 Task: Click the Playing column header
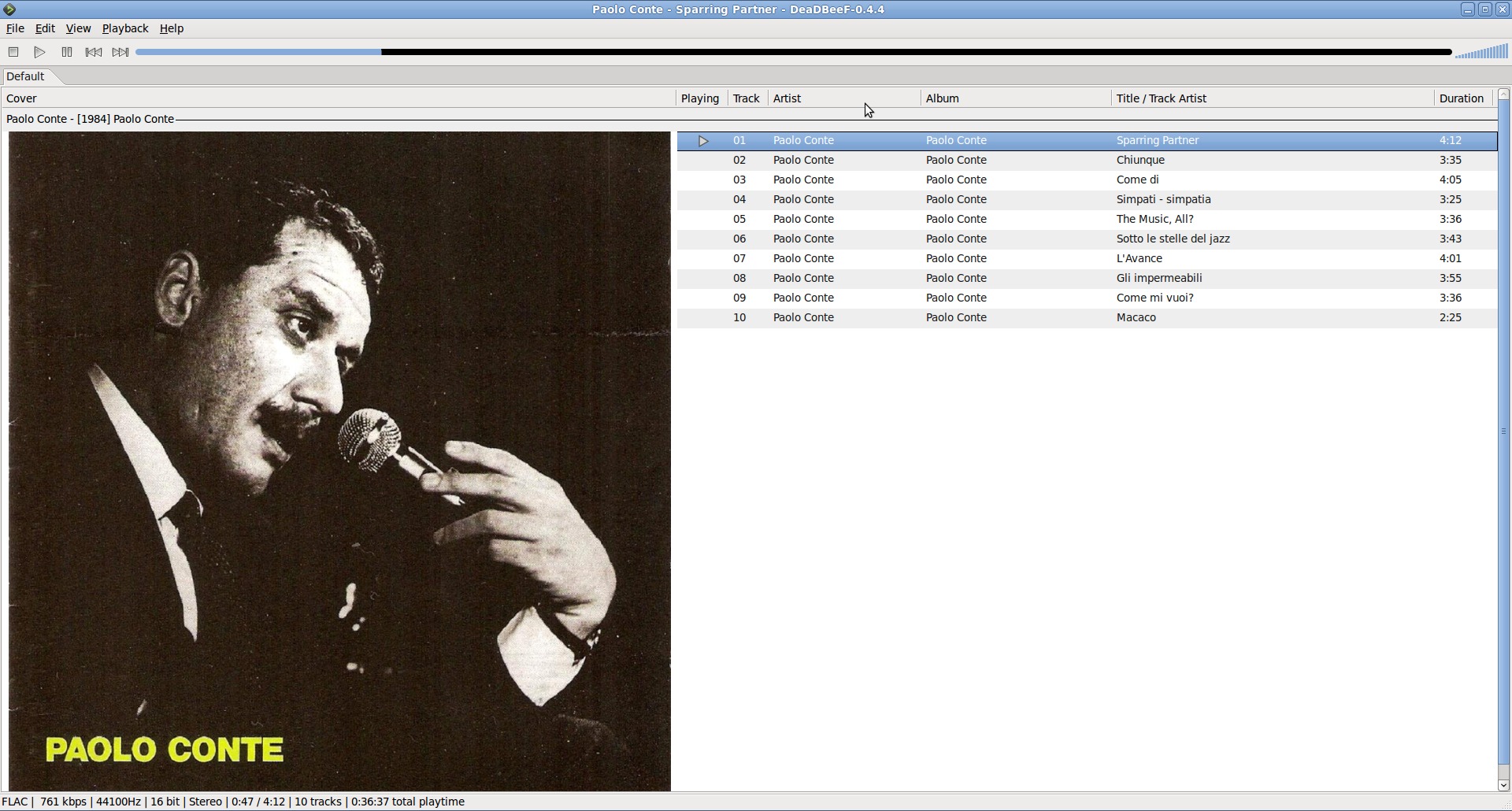[x=701, y=98]
